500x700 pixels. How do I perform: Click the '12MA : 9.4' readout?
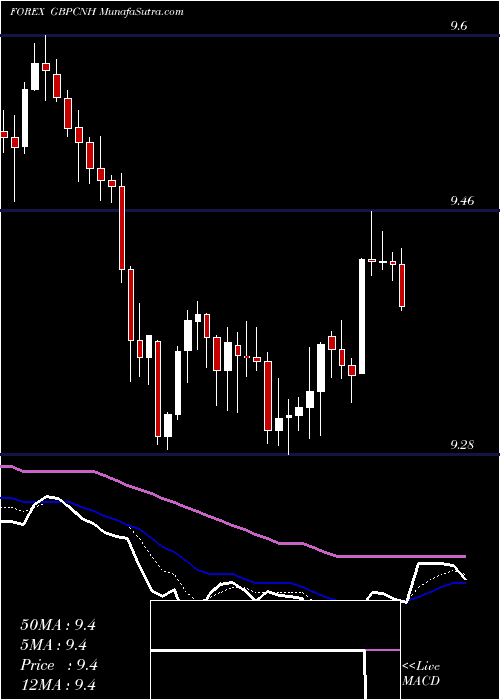pyautogui.click(x=58, y=685)
